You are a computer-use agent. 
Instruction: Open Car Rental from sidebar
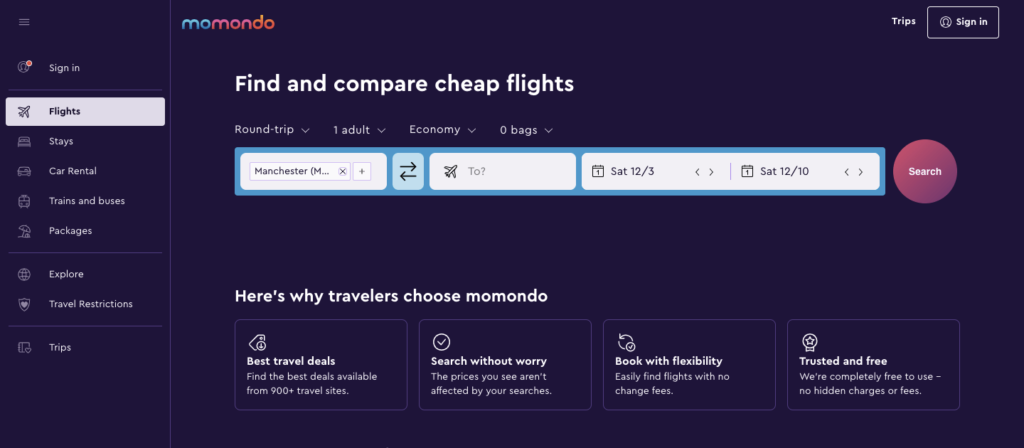pos(72,171)
